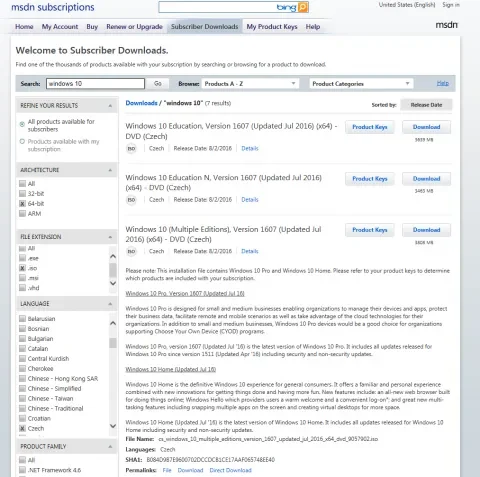Click Product Keys for Windows 10 Multiple Editions
Image resolution: width=480 pixels, height=477 pixels.
370,230
